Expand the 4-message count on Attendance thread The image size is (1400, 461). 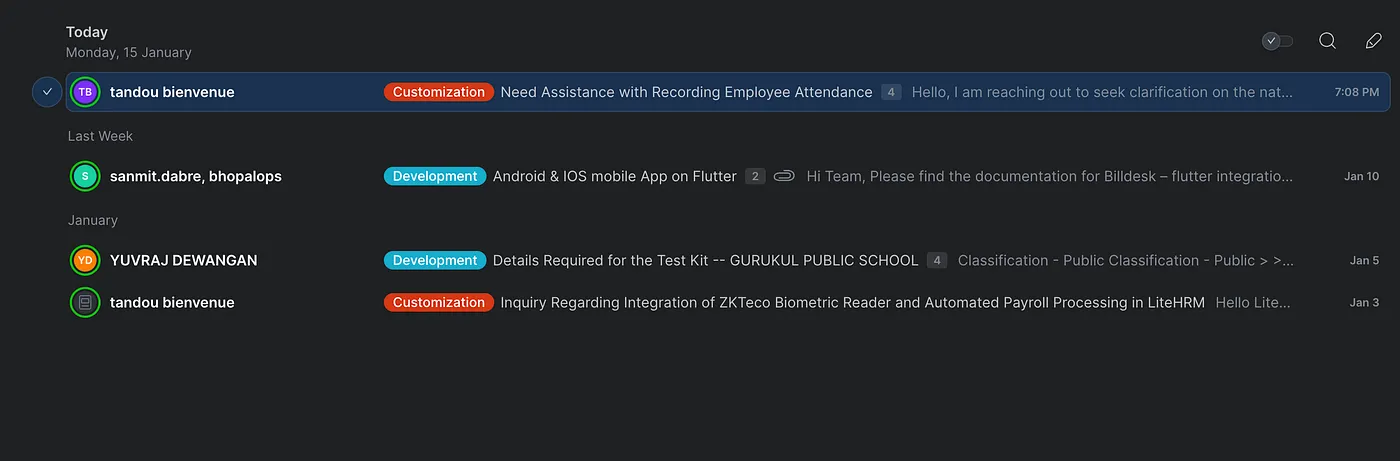coord(890,92)
